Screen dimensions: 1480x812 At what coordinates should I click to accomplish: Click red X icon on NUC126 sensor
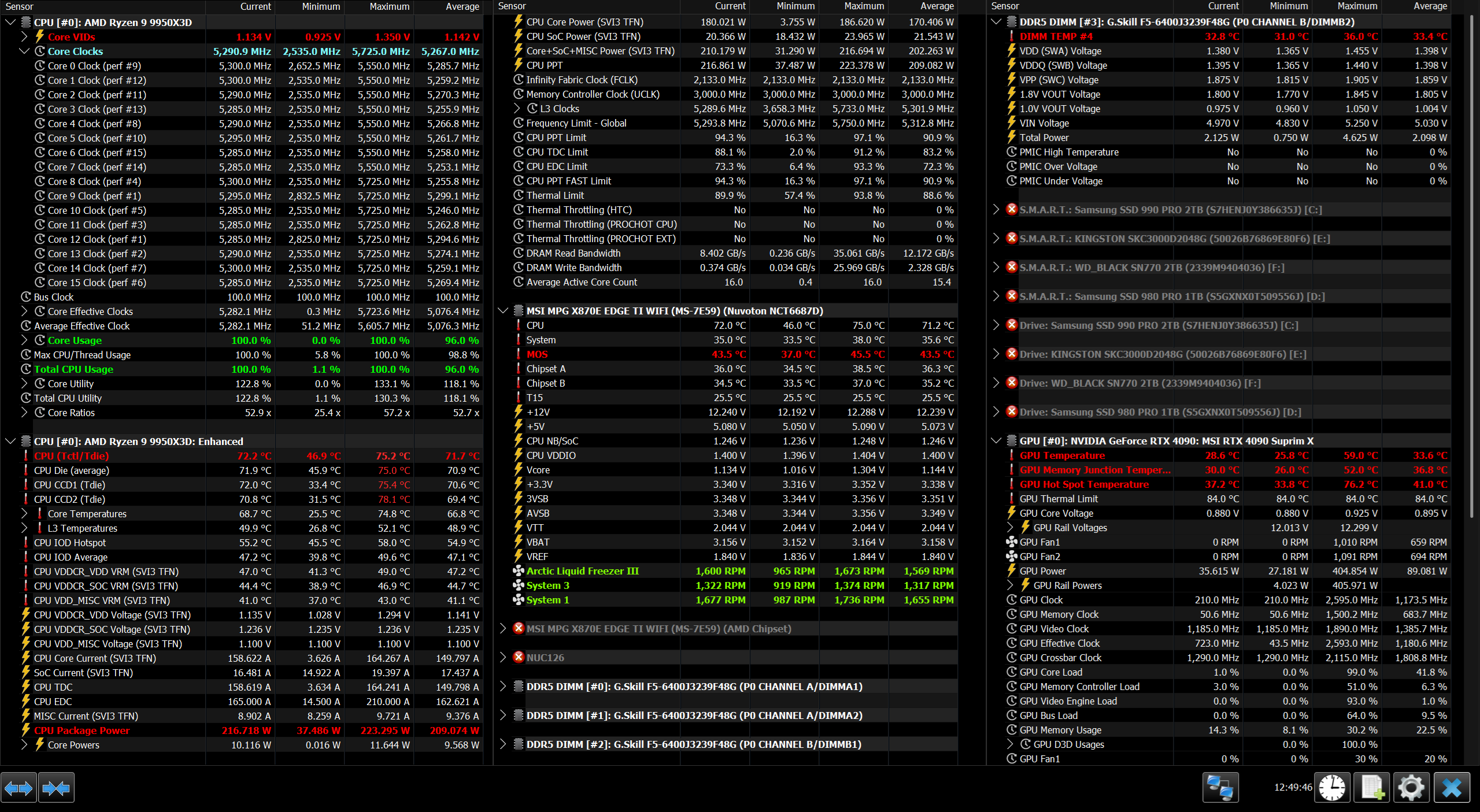point(519,657)
